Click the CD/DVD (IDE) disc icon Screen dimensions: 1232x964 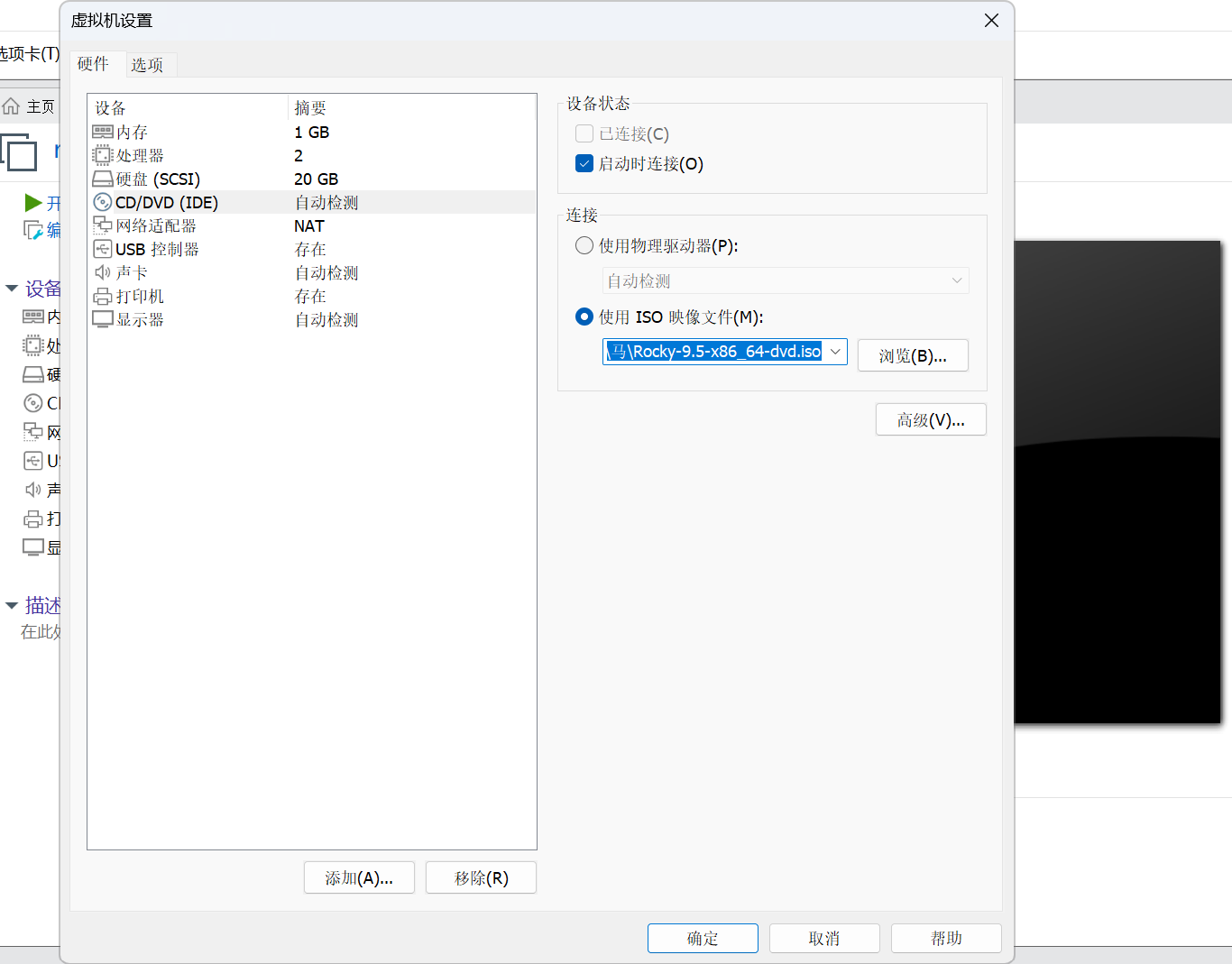(103, 203)
